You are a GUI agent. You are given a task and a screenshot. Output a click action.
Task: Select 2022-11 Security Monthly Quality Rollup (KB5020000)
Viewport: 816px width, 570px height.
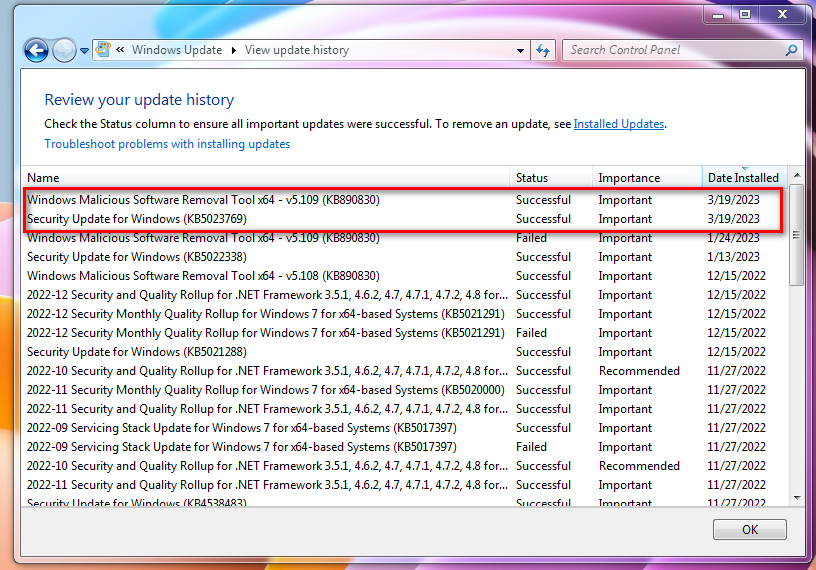[406, 390]
